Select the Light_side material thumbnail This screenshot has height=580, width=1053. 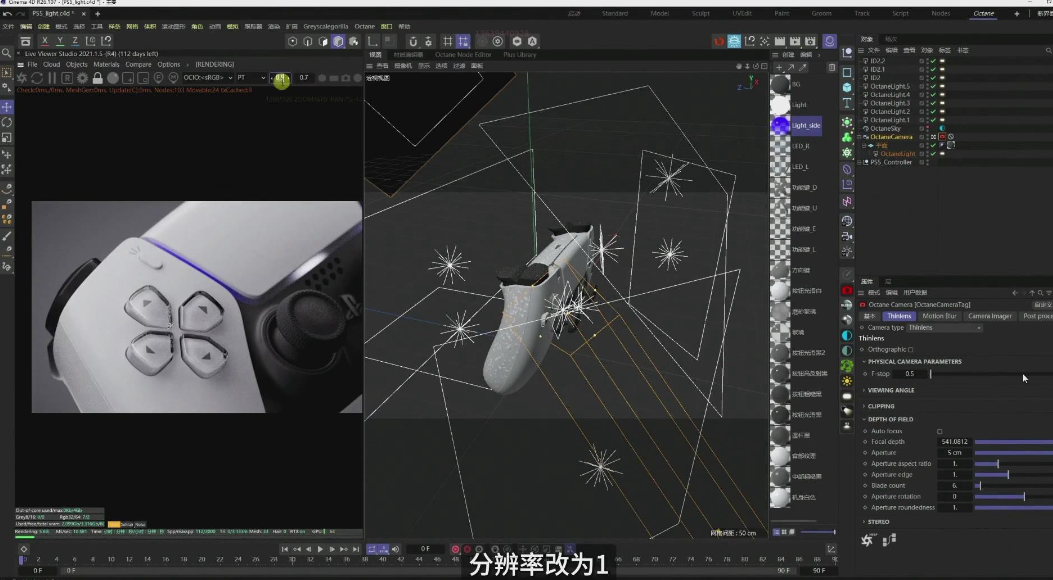pyautogui.click(x=780, y=126)
